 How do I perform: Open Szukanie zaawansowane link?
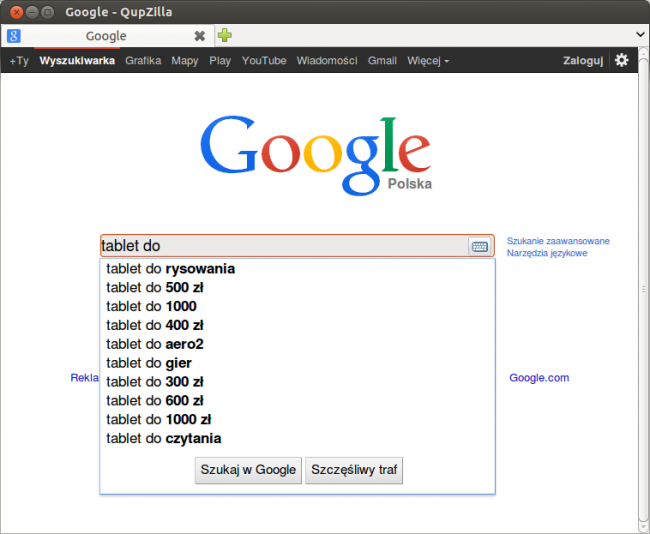[558, 241]
